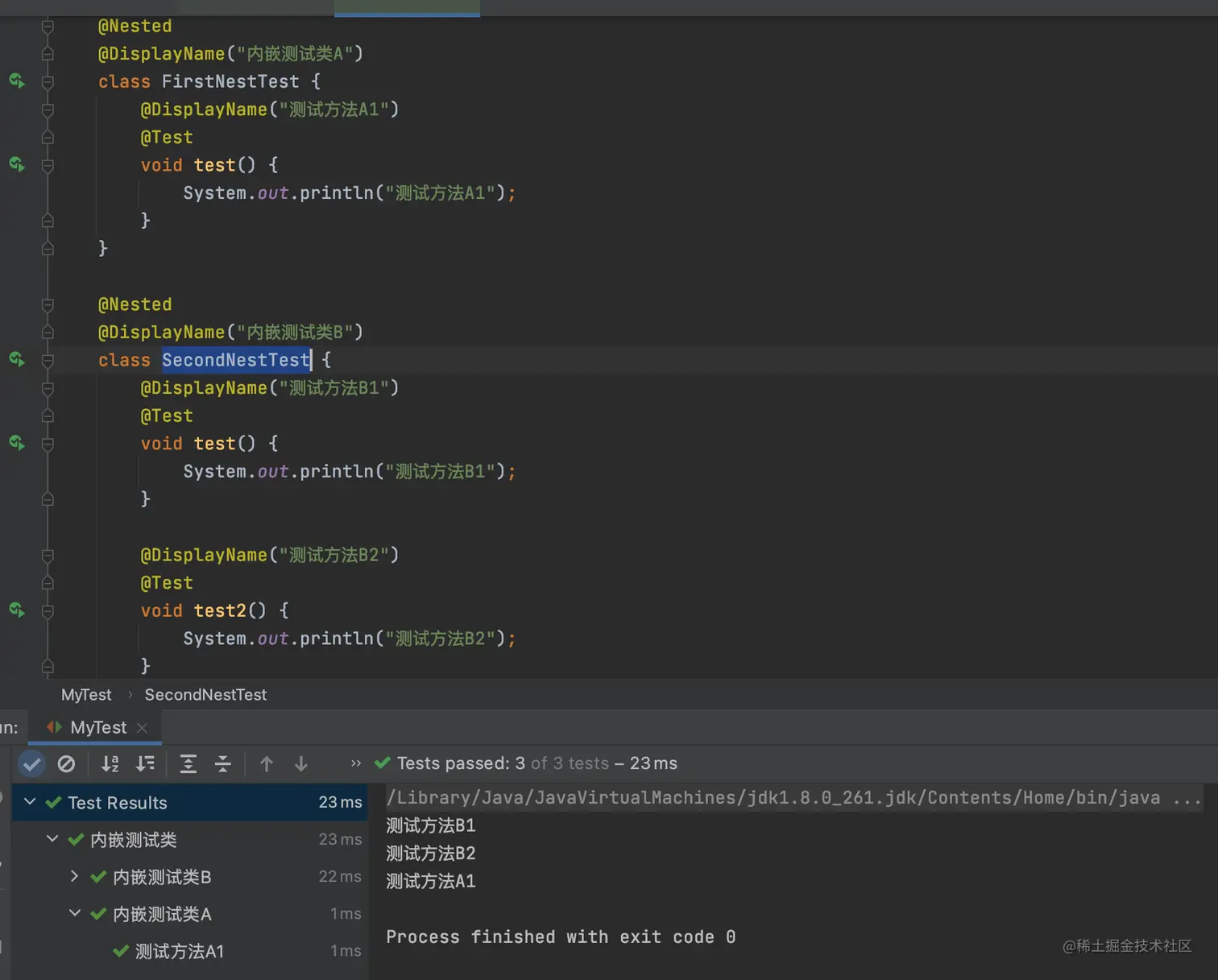The height and width of the screenshot is (980, 1218).
Task: Click the @Nested annotation above FirstNestTest
Action: point(135,26)
